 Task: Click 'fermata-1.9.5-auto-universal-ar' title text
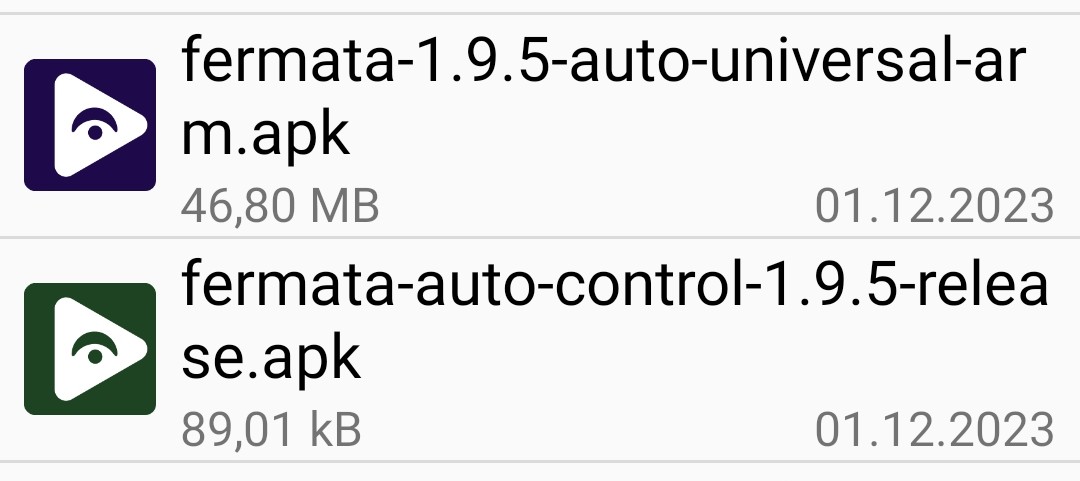604,62
